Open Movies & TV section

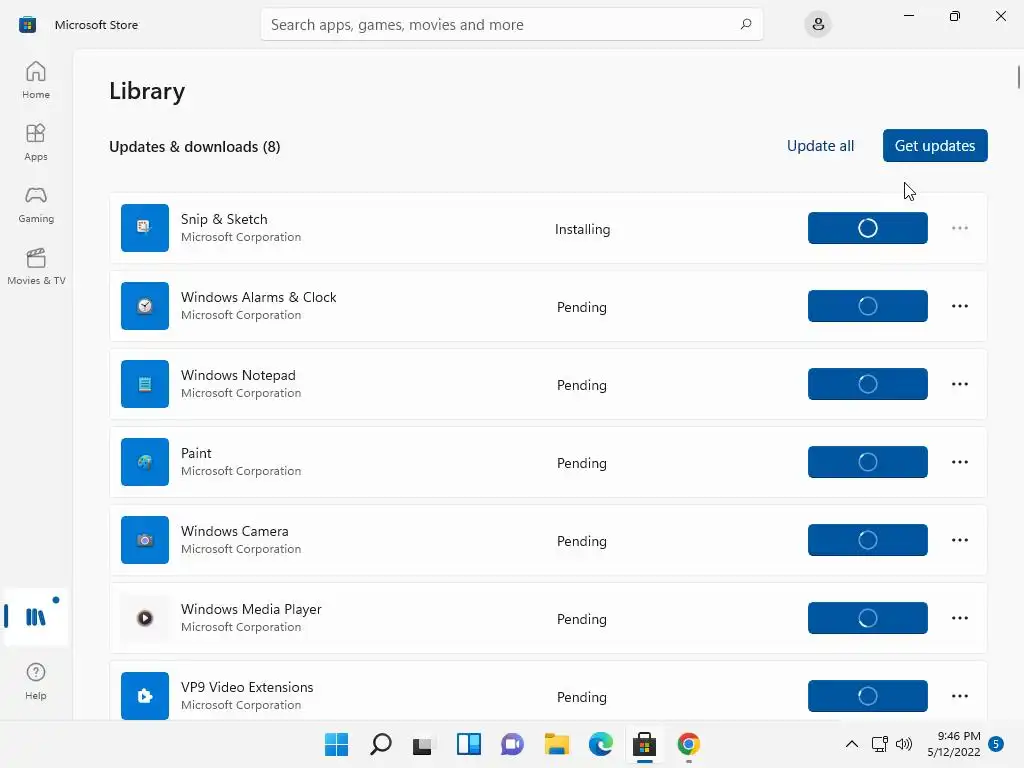pos(36,266)
